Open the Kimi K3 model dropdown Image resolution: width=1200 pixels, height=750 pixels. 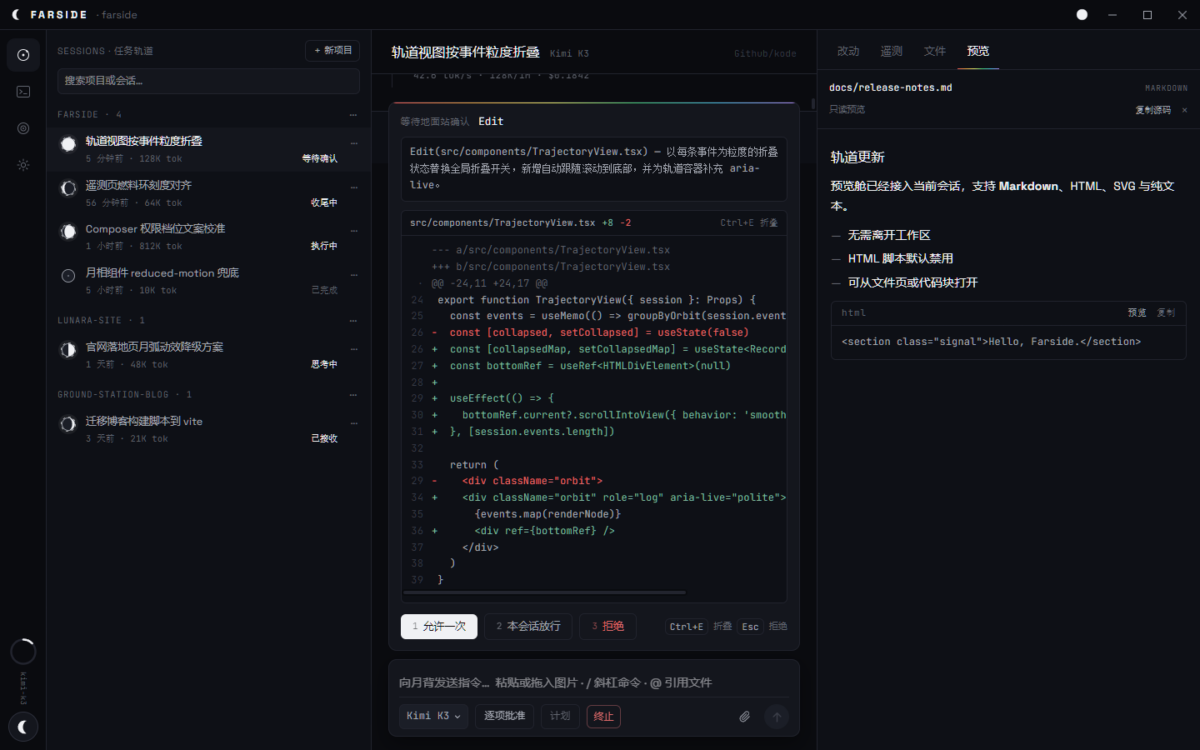click(434, 716)
